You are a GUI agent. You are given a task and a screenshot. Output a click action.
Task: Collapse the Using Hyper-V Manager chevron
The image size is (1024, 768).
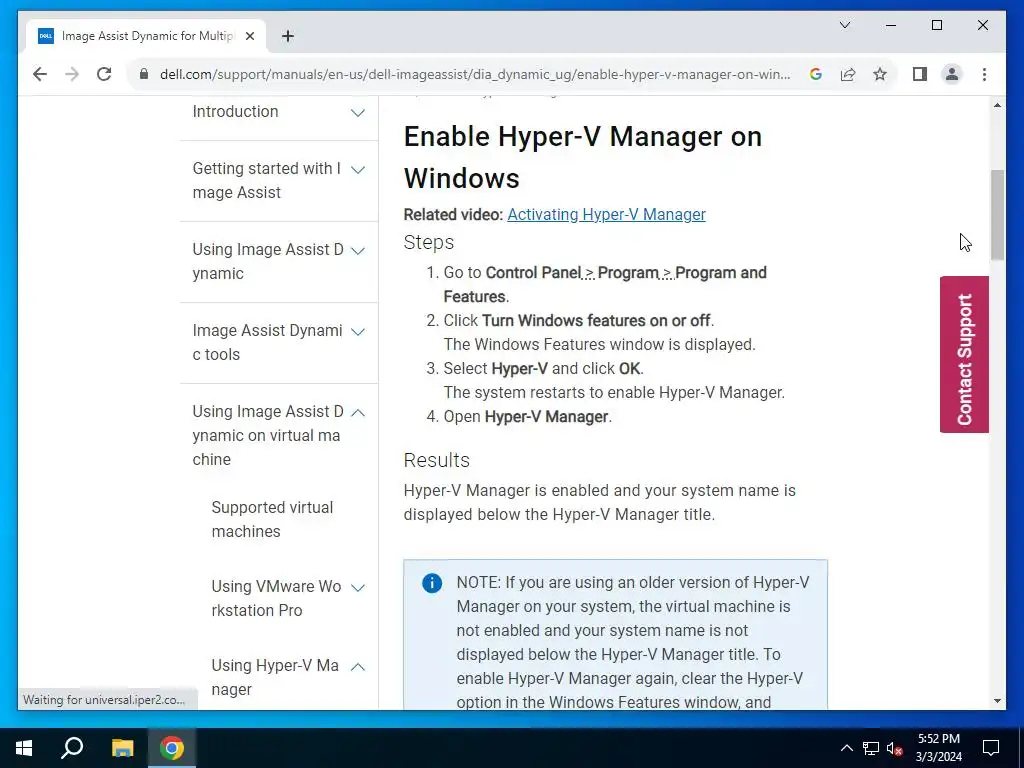pos(358,666)
